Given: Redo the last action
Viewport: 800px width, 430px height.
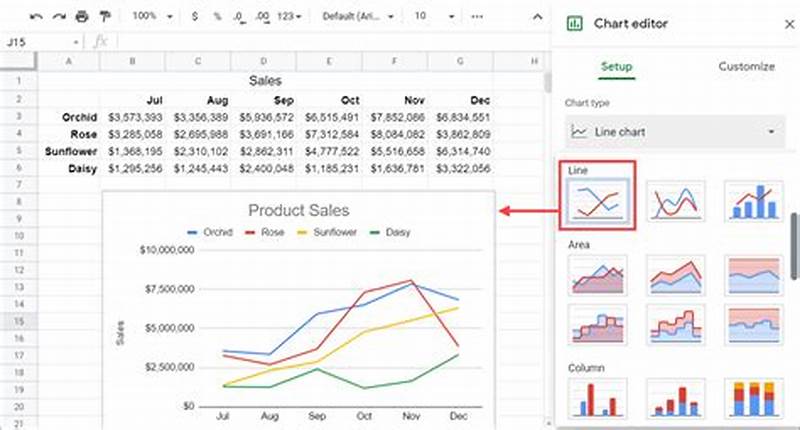Looking at the screenshot, I should (x=59, y=16).
